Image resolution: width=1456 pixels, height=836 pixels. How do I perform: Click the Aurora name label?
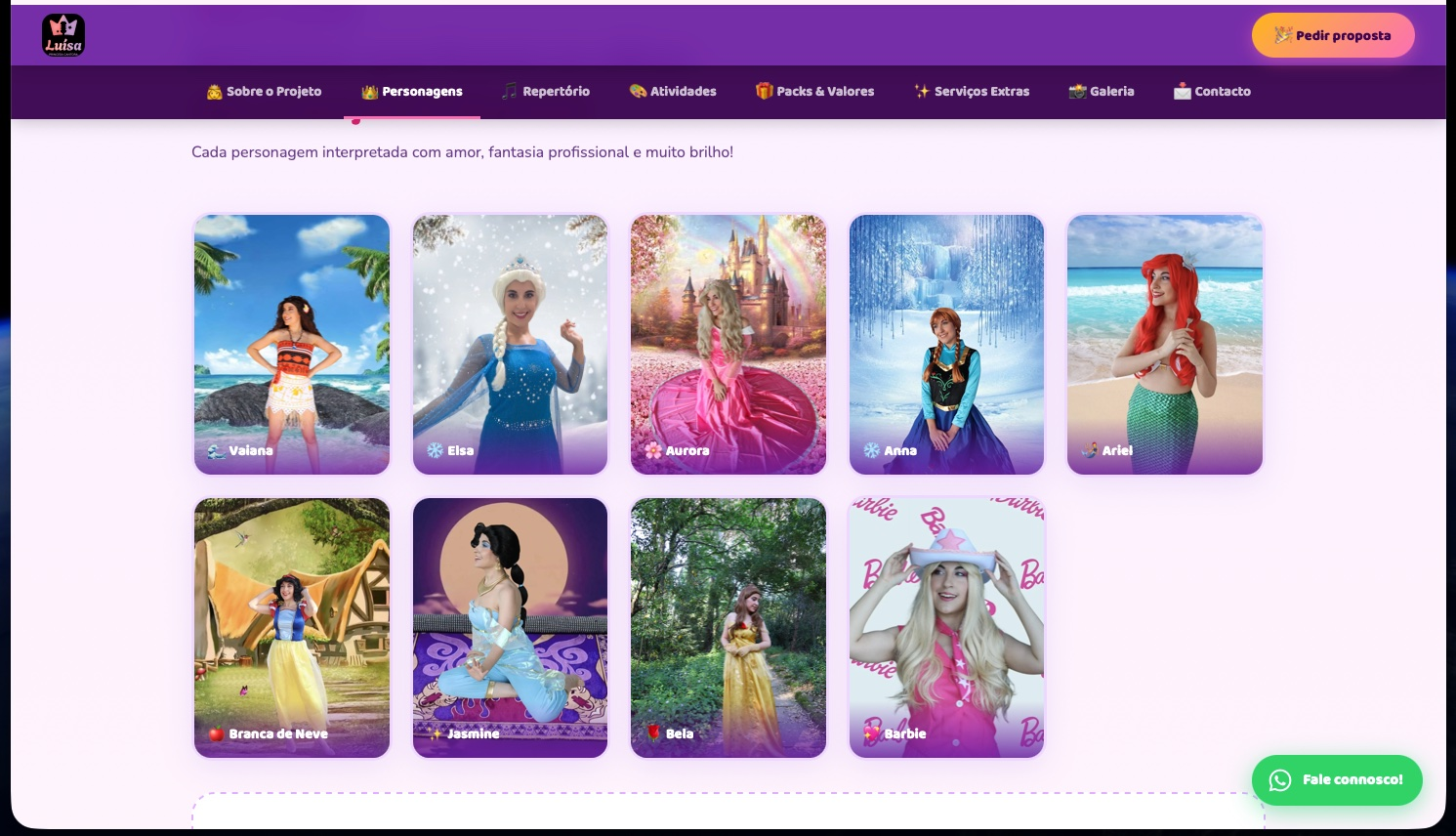pos(687,451)
